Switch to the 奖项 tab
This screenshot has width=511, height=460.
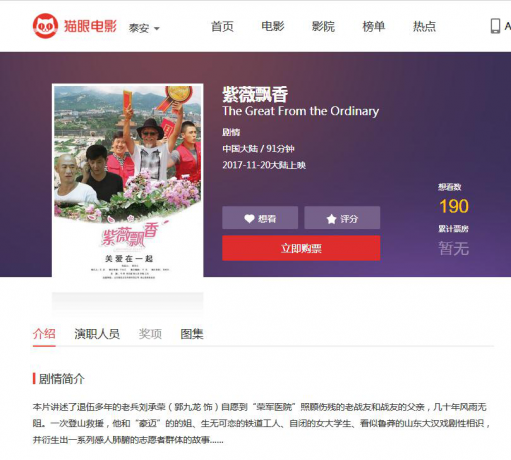tap(150, 334)
